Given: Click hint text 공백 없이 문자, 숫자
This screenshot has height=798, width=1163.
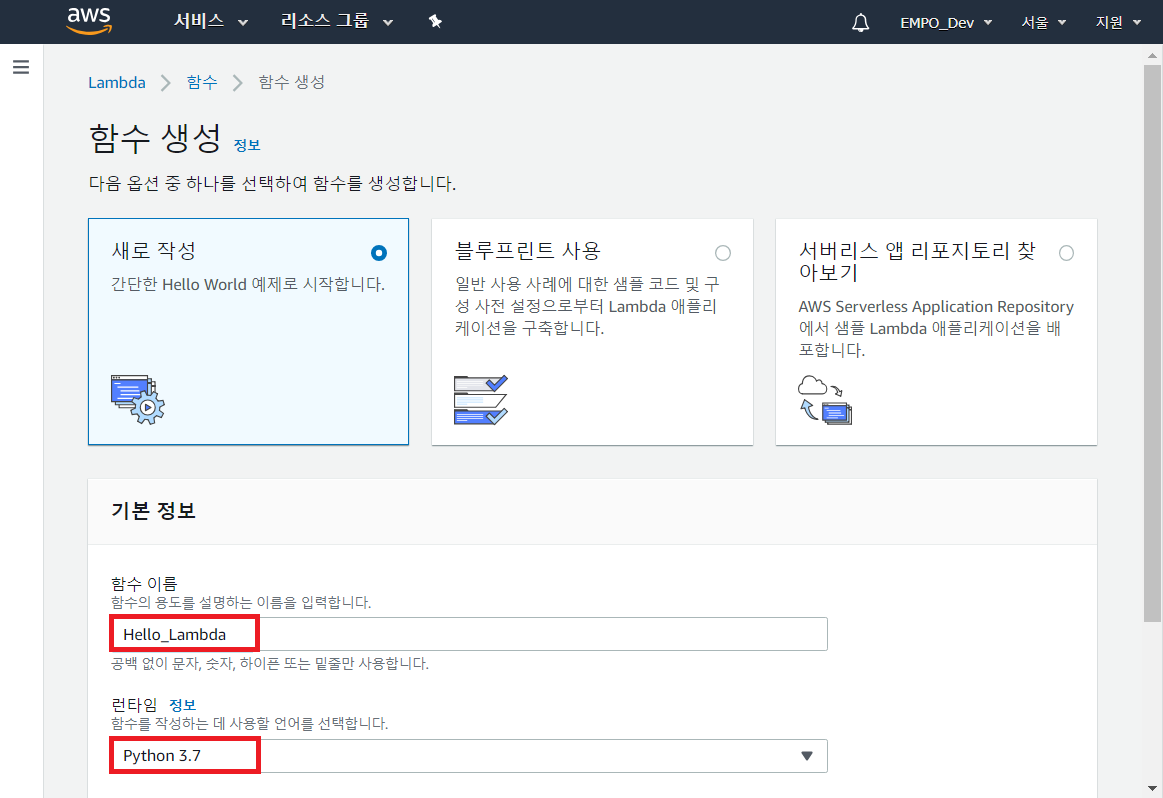Looking at the screenshot, I should [270, 664].
